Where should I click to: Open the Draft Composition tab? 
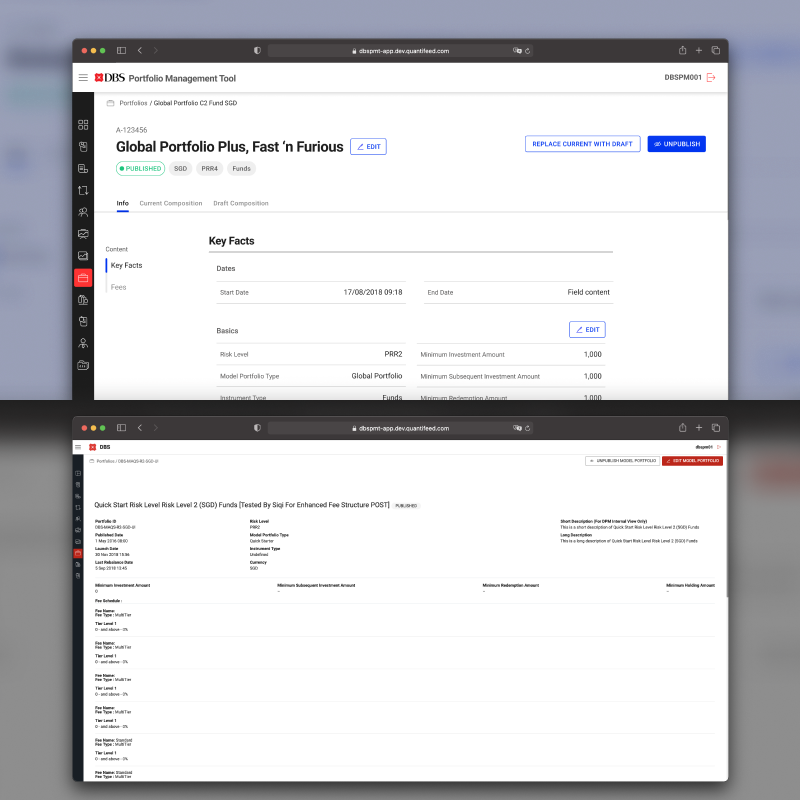point(241,203)
